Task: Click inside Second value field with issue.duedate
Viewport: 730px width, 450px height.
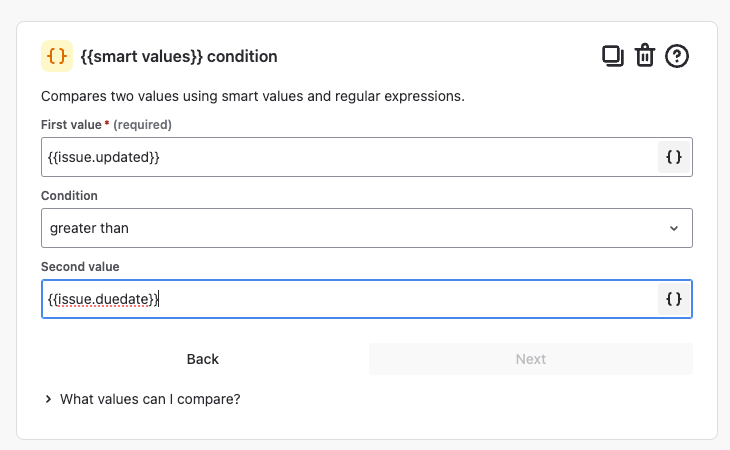Action: pyautogui.click(x=349, y=299)
